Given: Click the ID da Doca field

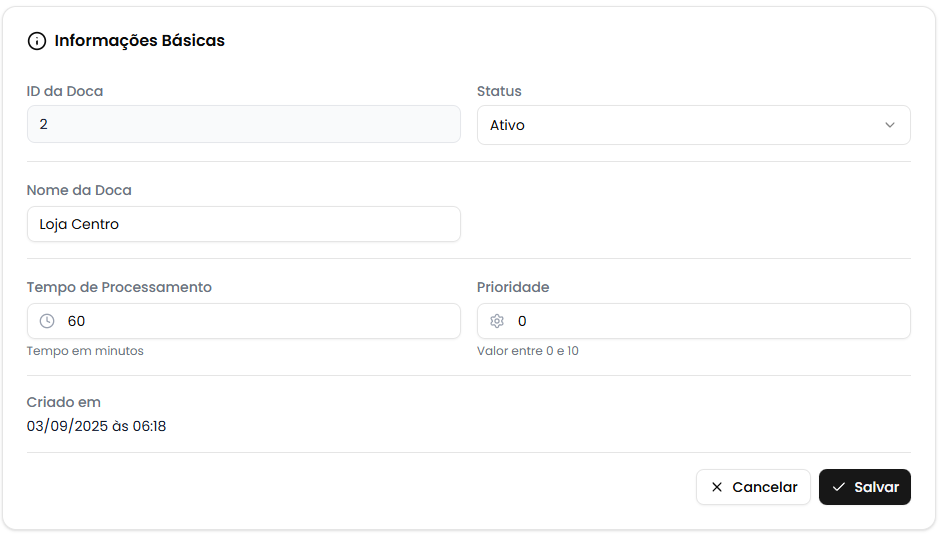Looking at the screenshot, I should [x=243, y=125].
